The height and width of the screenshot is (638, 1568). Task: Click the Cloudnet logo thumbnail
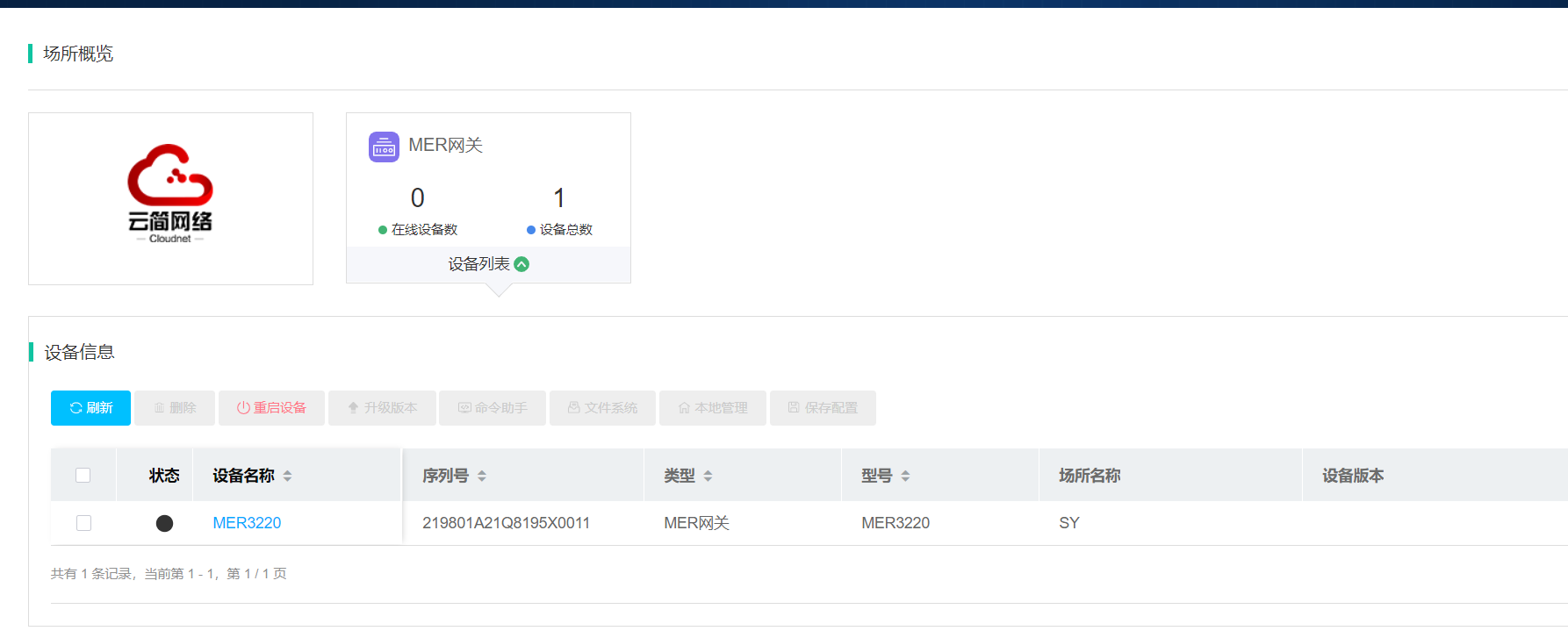coord(170,198)
